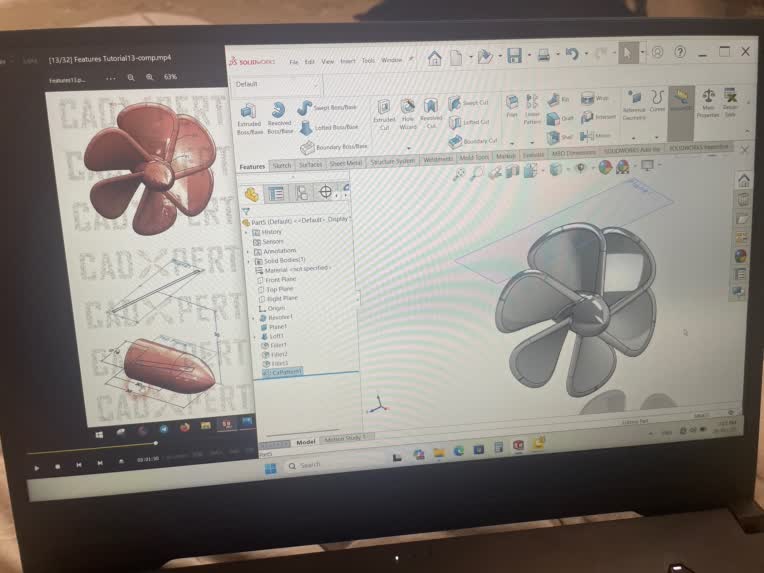Click the Print icon

pyautogui.click(x=543, y=55)
